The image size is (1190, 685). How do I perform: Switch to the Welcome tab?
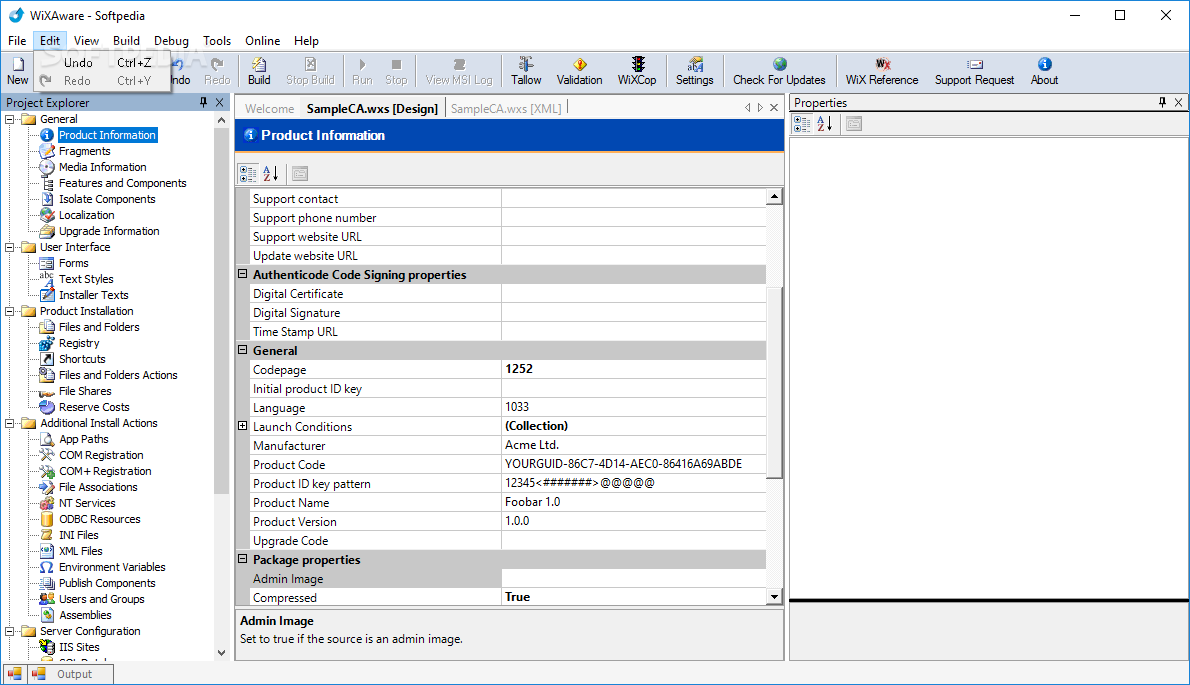pyautogui.click(x=269, y=108)
